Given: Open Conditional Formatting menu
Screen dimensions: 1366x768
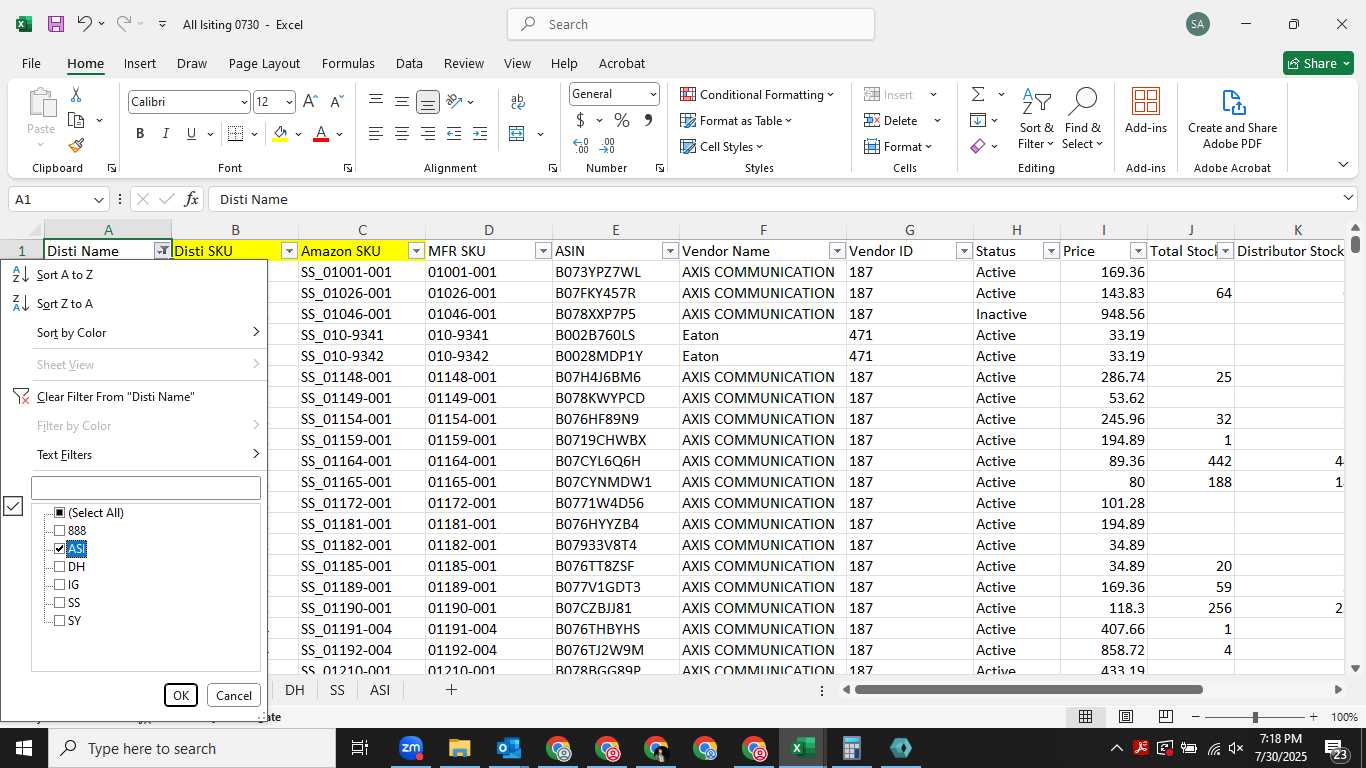Looking at the screenshot, I should click(757, 94).
